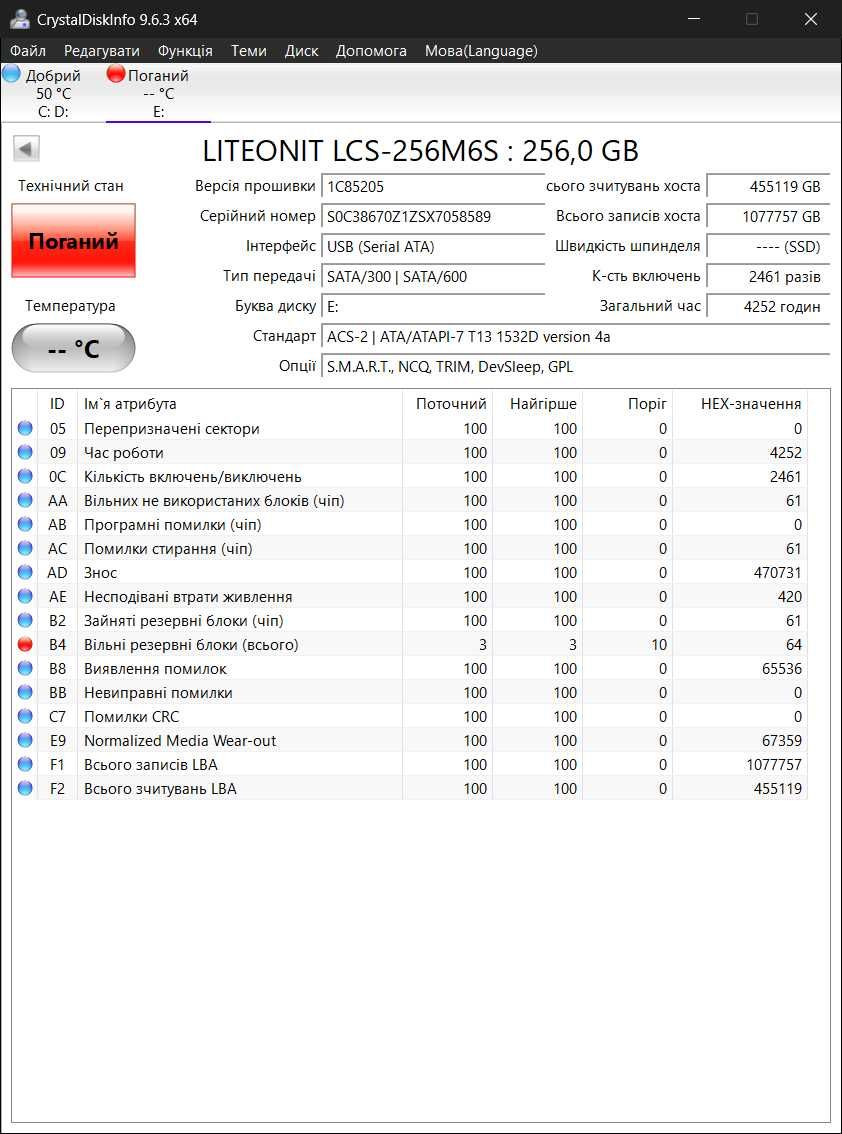The image size is (842, 1134).
Task: Click the firmware version field 1C85205
Action: (433, 187)
